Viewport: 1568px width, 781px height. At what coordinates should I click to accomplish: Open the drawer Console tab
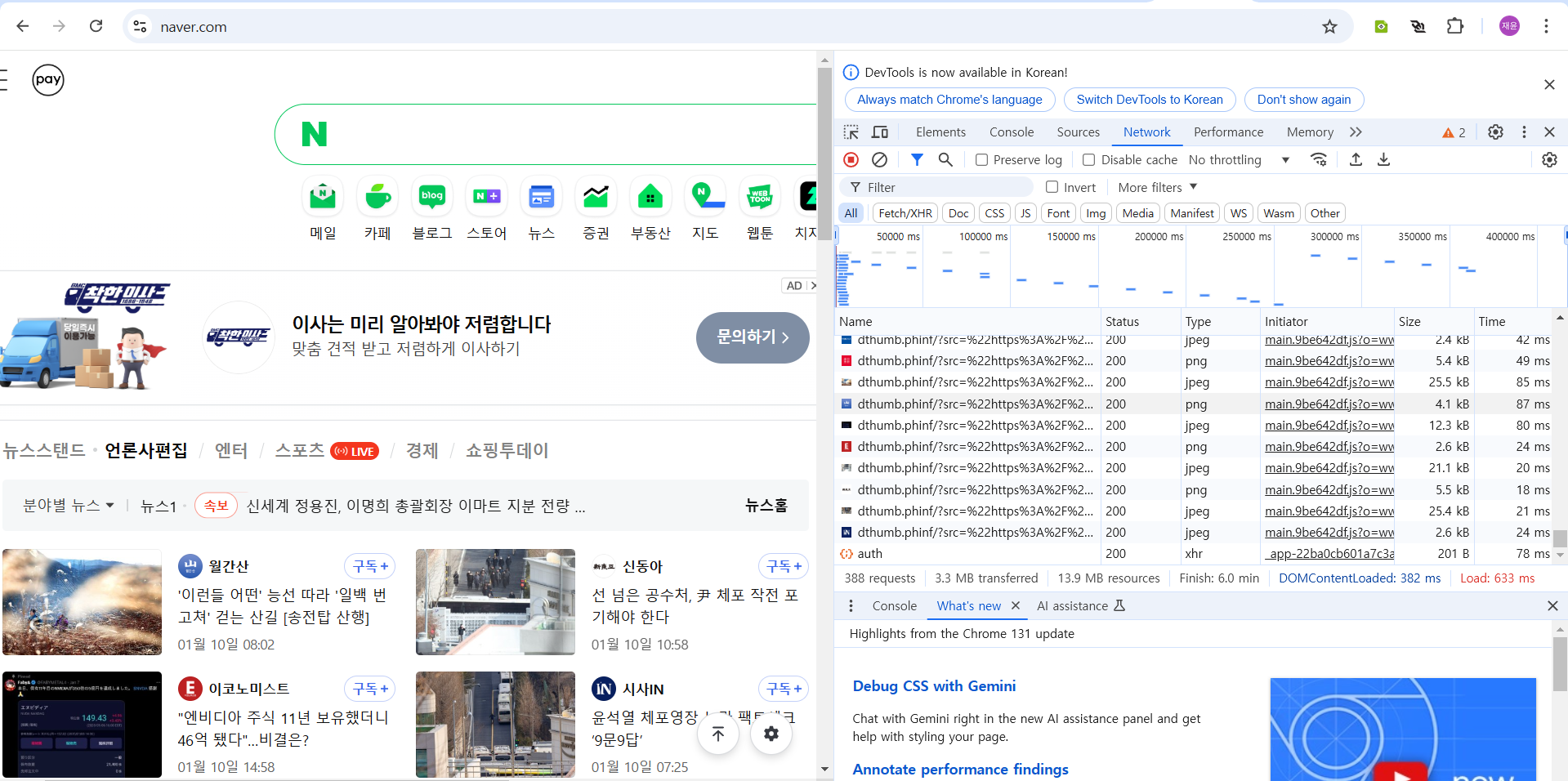pyautogui.click(x=894, y=606)
